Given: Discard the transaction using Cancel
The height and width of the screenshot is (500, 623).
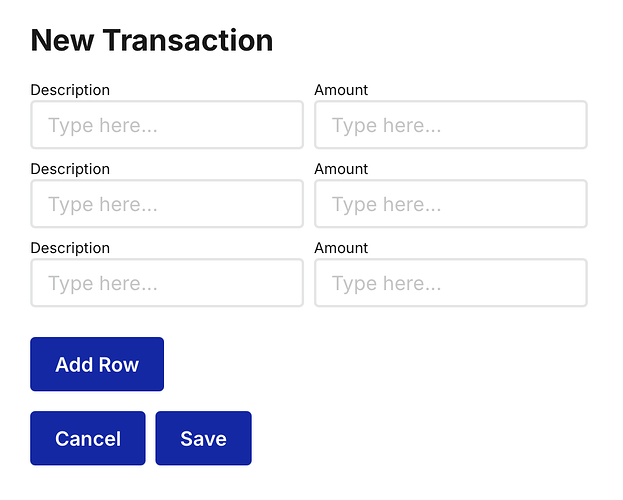Looking at the screenshot, I should click(88, 438).
